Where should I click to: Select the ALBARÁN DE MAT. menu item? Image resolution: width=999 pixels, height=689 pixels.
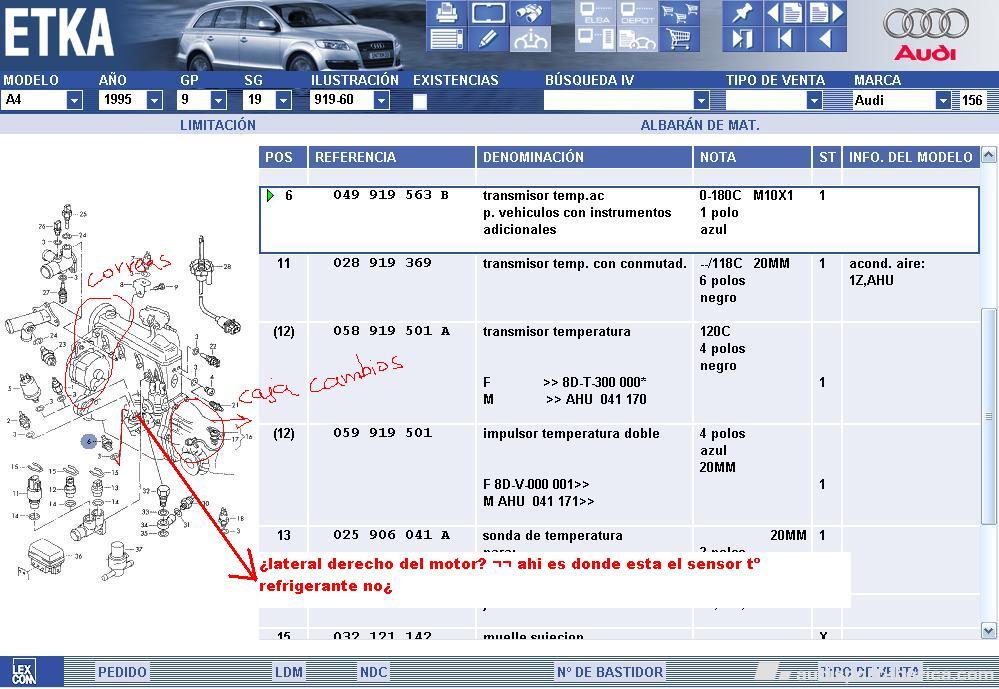(700, 125)
